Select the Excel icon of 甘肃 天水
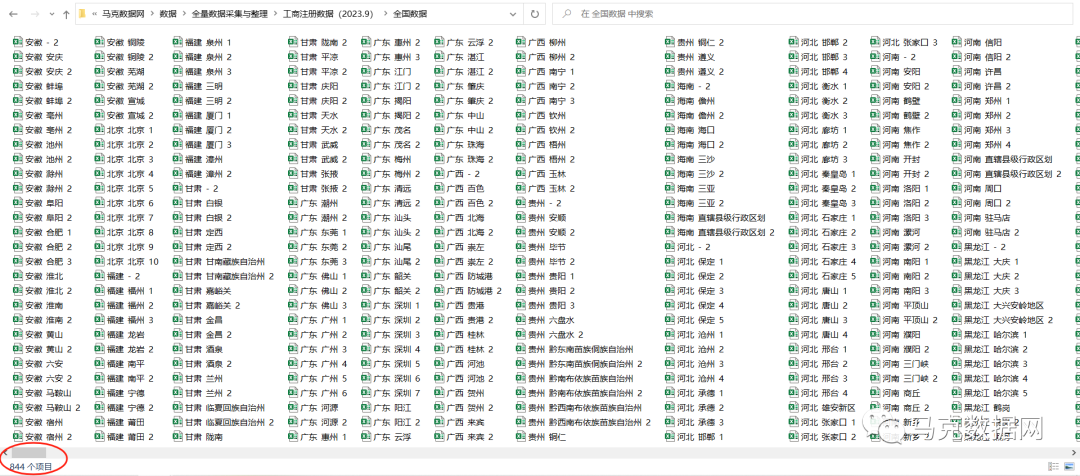1080x476 pixels. tap(293, 115)
